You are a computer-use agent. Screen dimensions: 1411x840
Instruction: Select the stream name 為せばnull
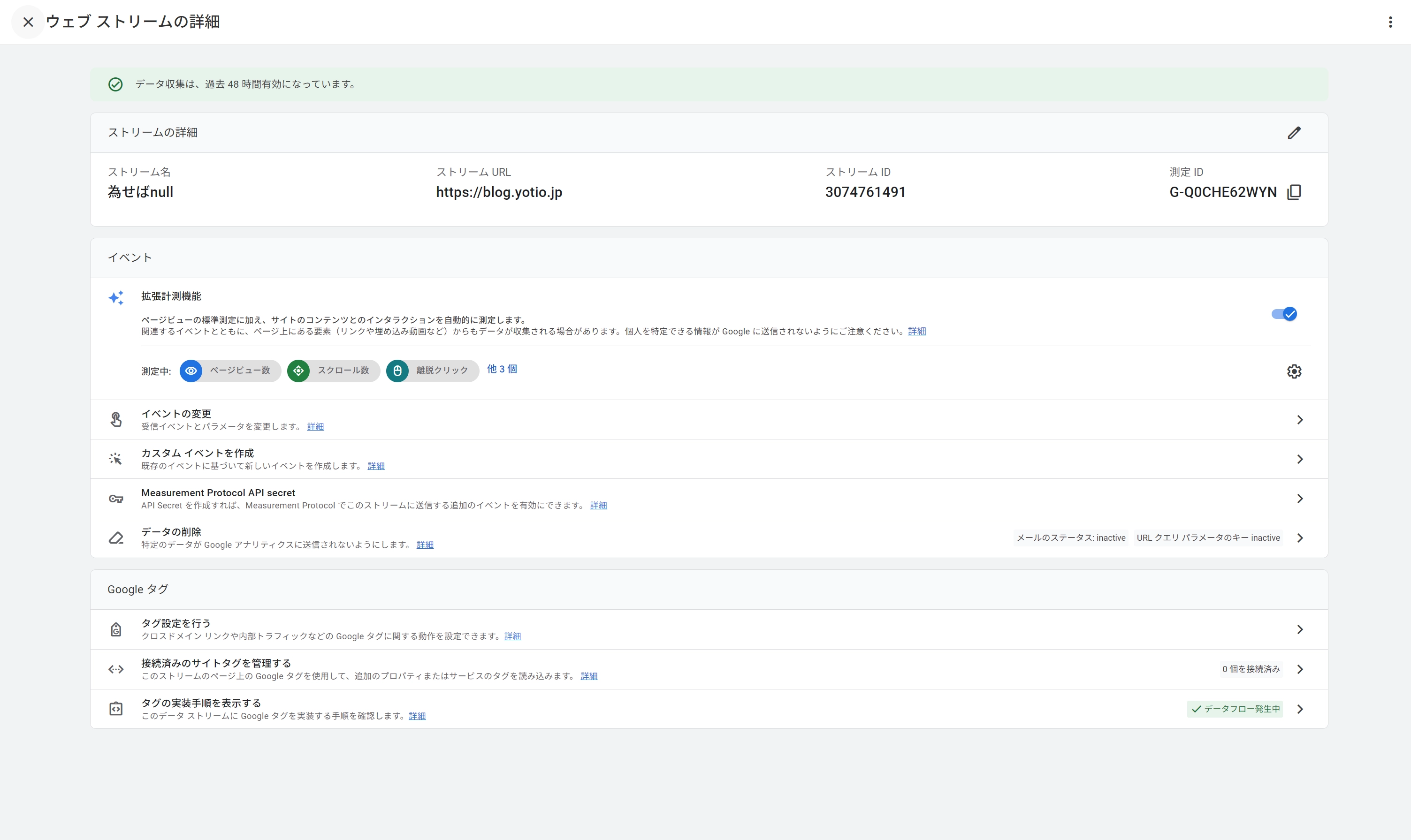click(140, 192)
